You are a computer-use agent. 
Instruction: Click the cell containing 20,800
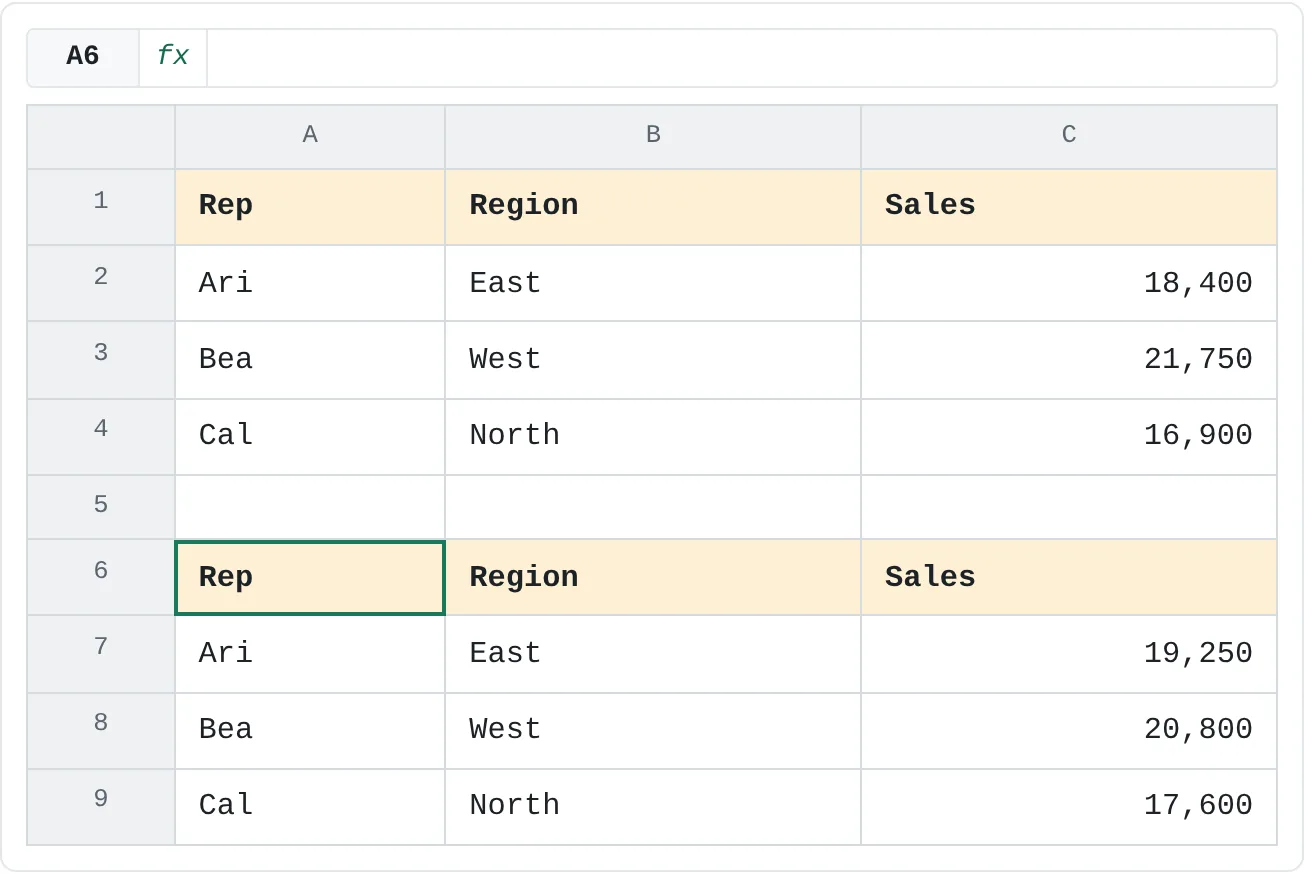1069,731
